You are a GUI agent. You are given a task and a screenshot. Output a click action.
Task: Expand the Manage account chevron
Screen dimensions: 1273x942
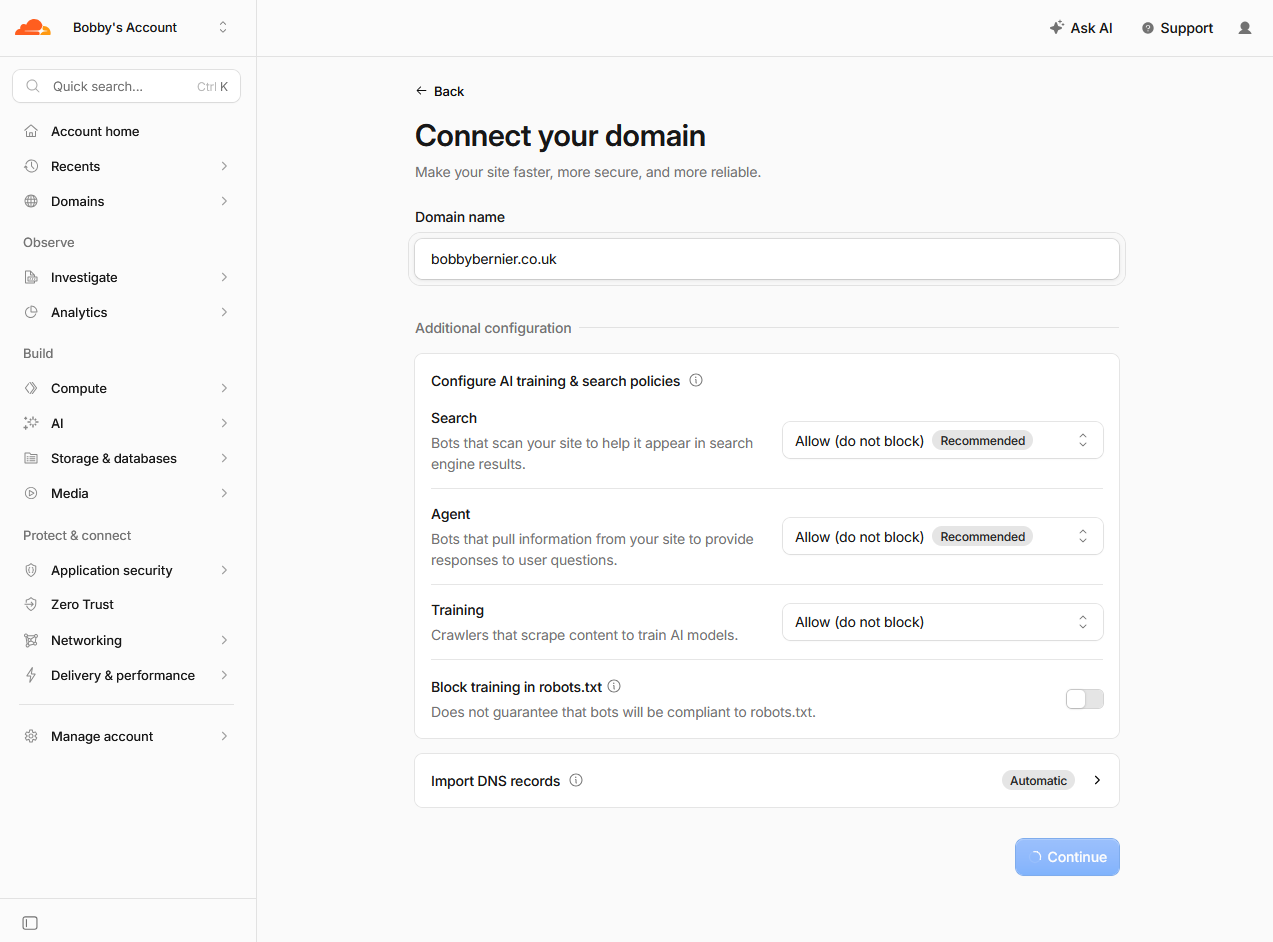224,736
